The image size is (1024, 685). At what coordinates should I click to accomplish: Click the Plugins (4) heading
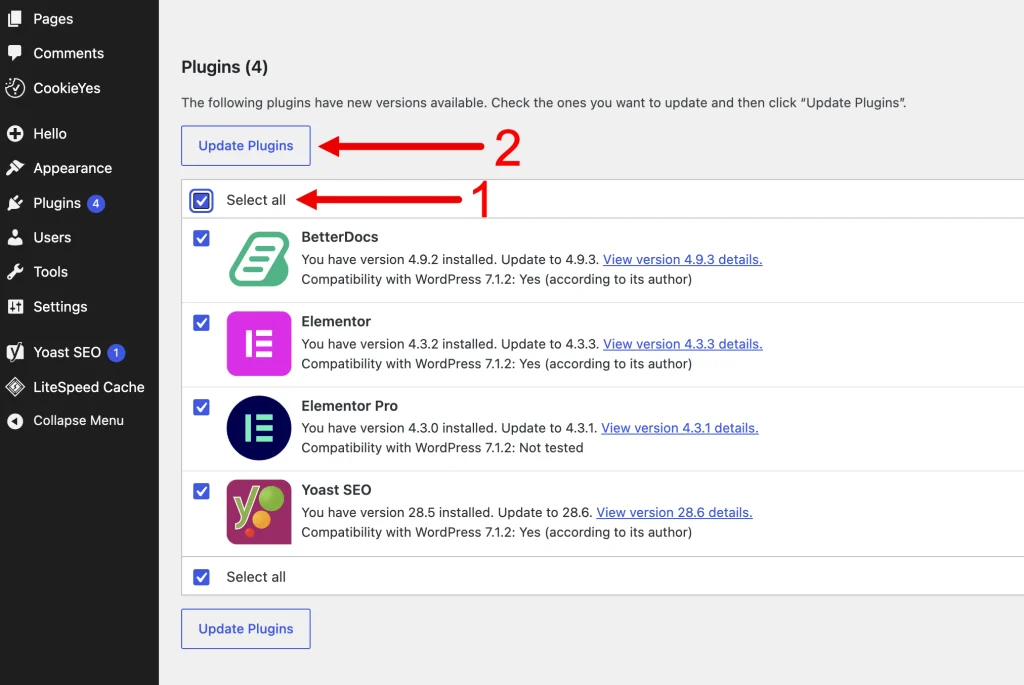pos(225,67)
